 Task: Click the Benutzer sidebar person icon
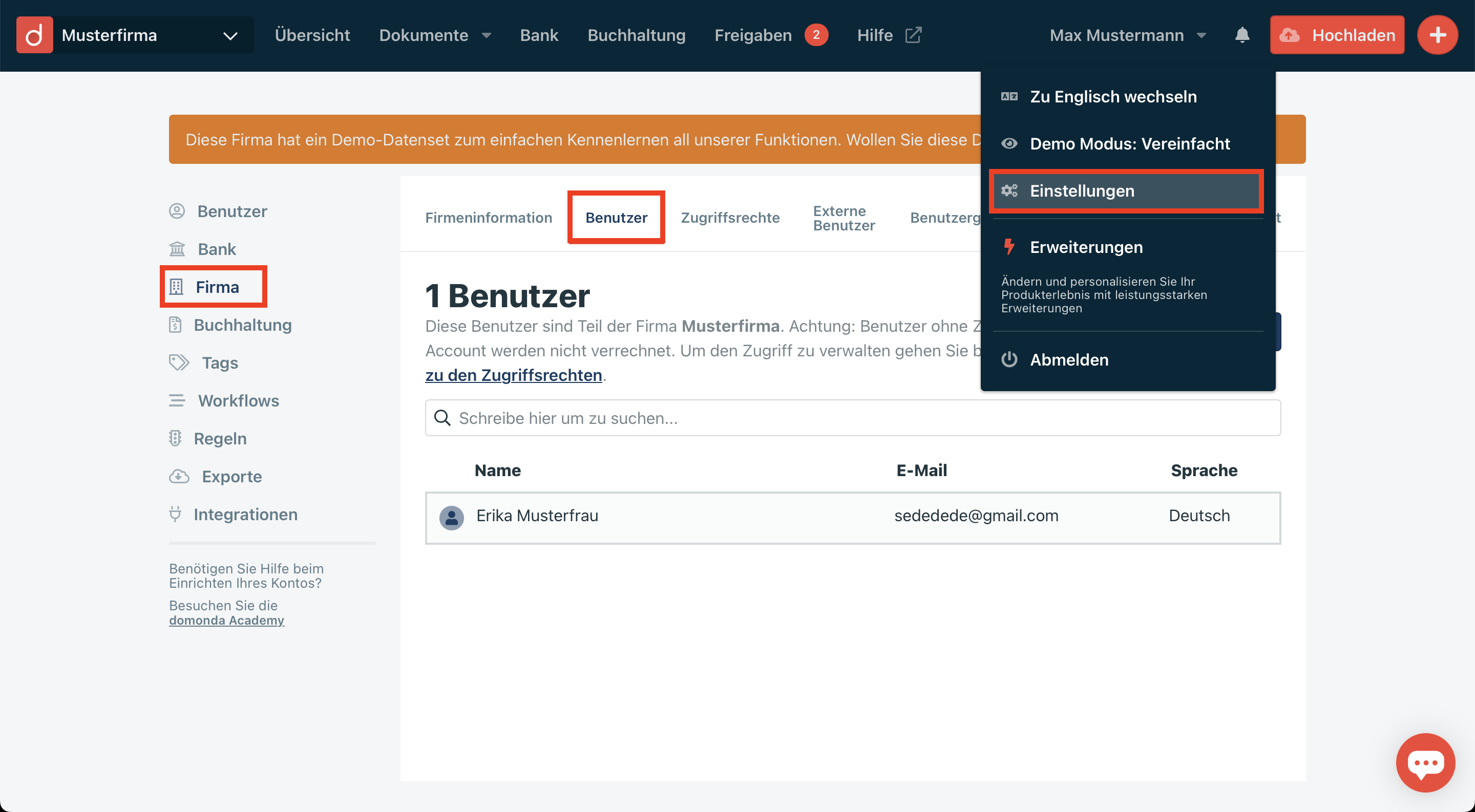[177, 211]
